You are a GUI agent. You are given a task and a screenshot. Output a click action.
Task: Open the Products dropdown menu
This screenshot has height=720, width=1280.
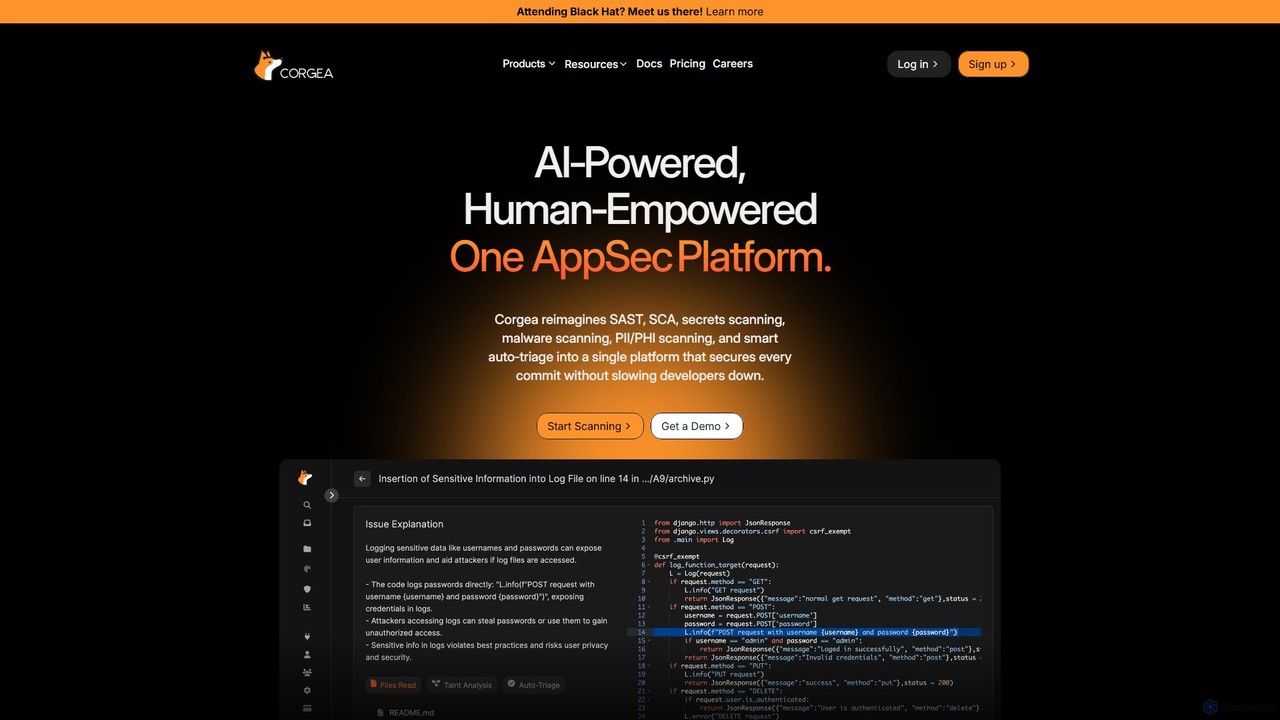(x=529, y=64)
